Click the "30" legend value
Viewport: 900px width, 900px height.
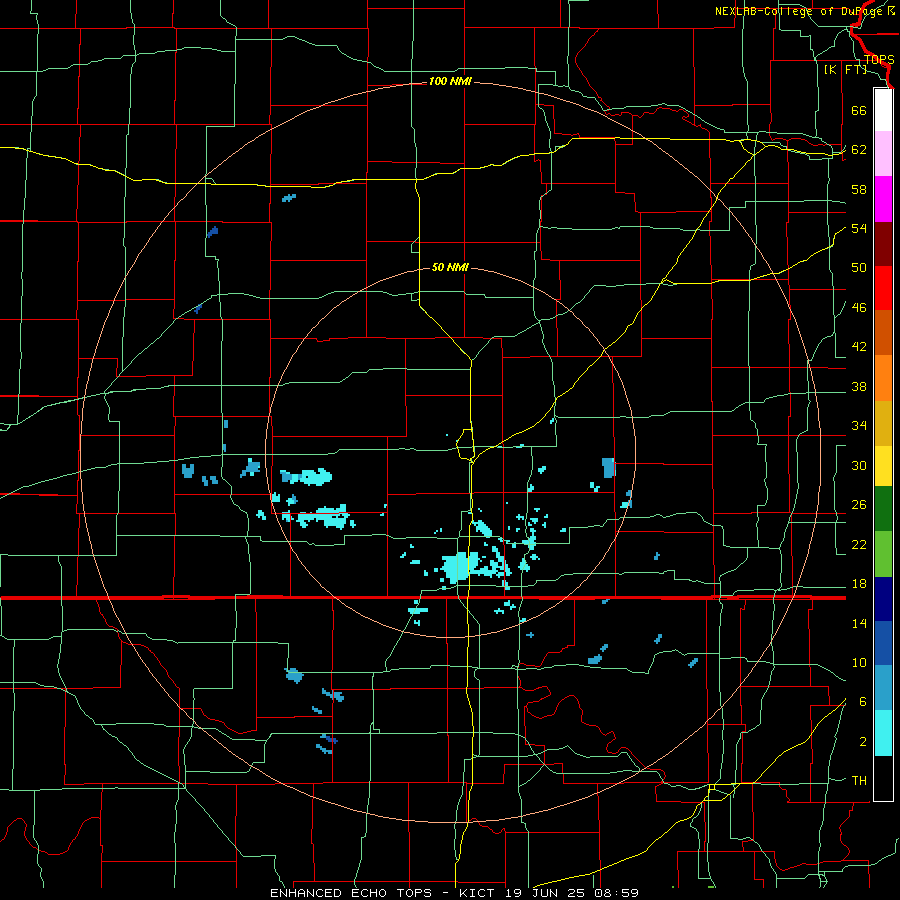[x=859, y=465]
